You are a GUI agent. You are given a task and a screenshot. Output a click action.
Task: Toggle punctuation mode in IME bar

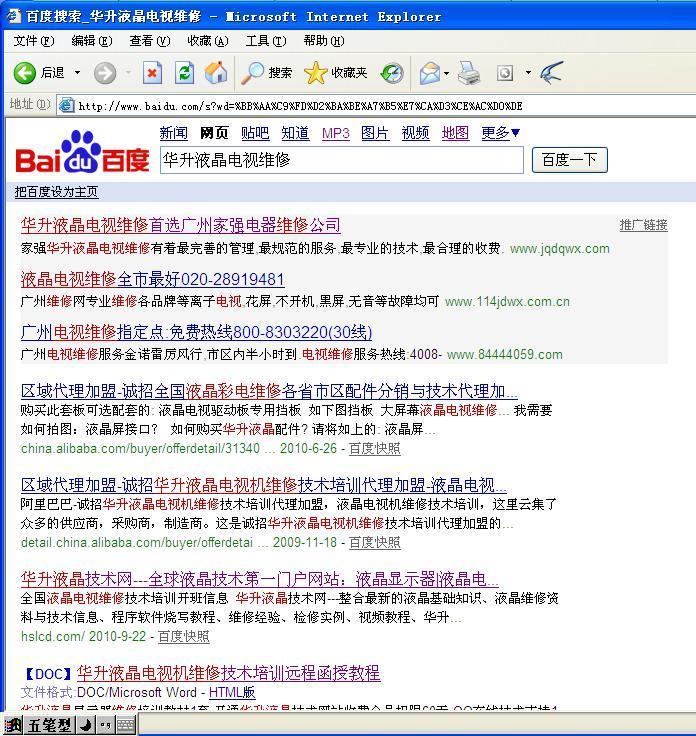[x=105, y=726]
